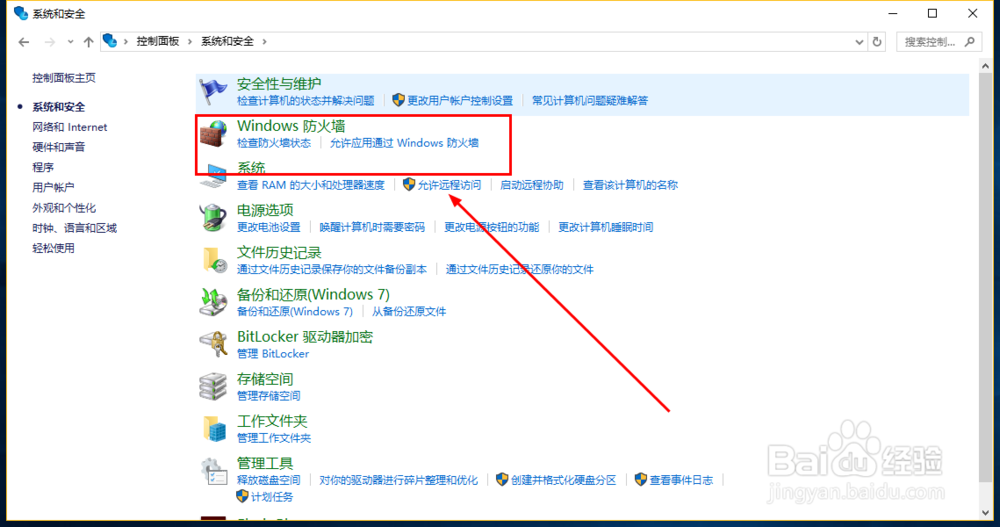Click 查看事件日志 link
Viewport: 1000px width, 527px height.
pos(681,480)
